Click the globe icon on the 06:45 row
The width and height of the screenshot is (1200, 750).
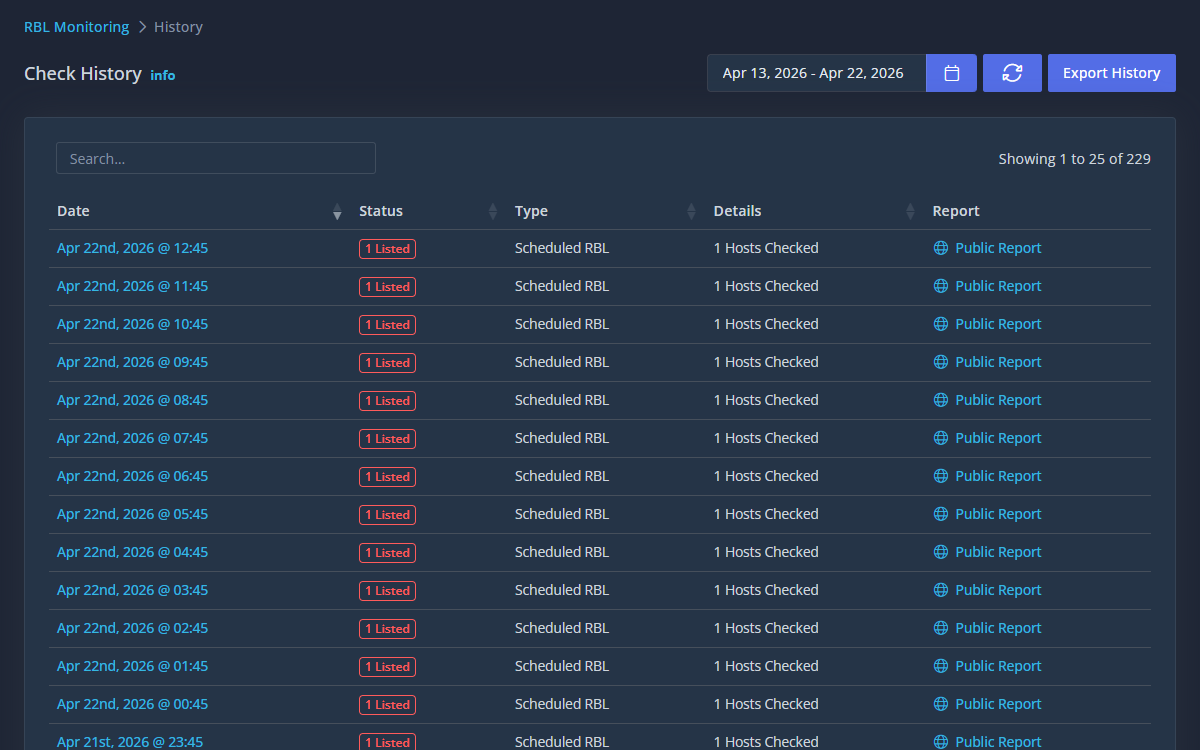tap(940, 475)
